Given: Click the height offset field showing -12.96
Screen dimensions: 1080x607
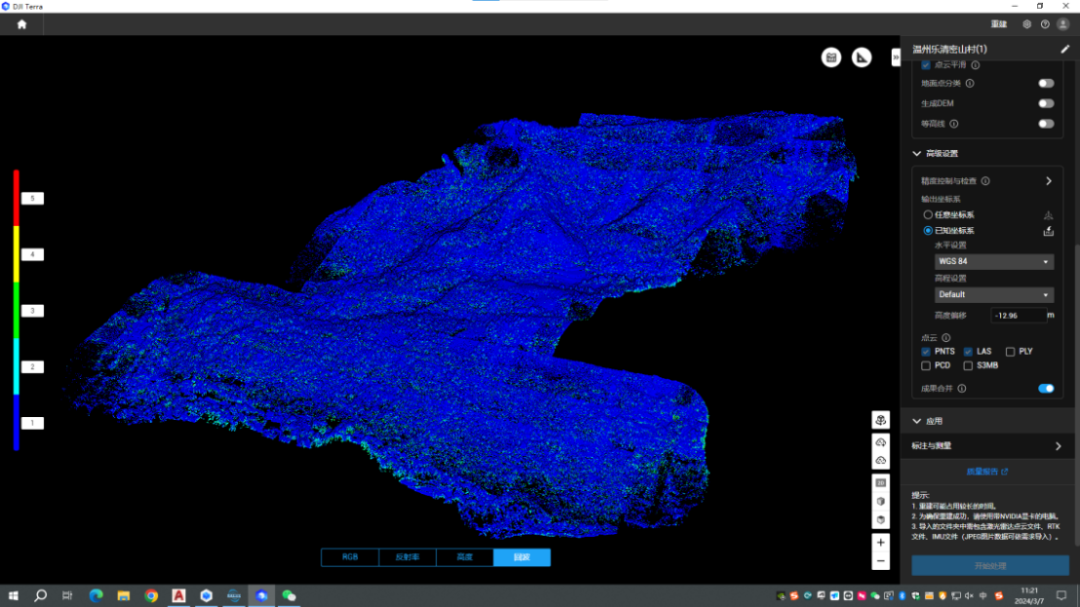Looking at the screenshot, I should click(1018, 316).
